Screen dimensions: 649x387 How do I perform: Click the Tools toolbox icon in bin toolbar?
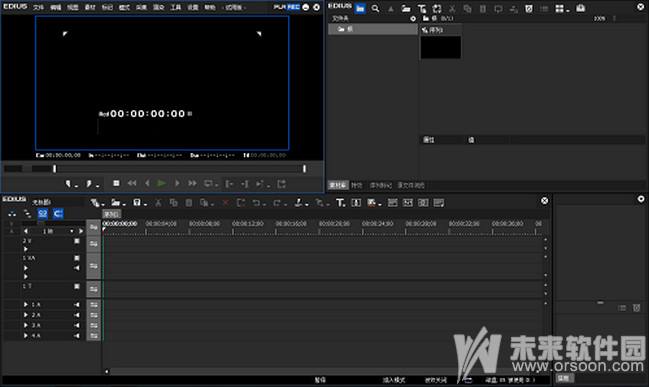tap(581, 8)
